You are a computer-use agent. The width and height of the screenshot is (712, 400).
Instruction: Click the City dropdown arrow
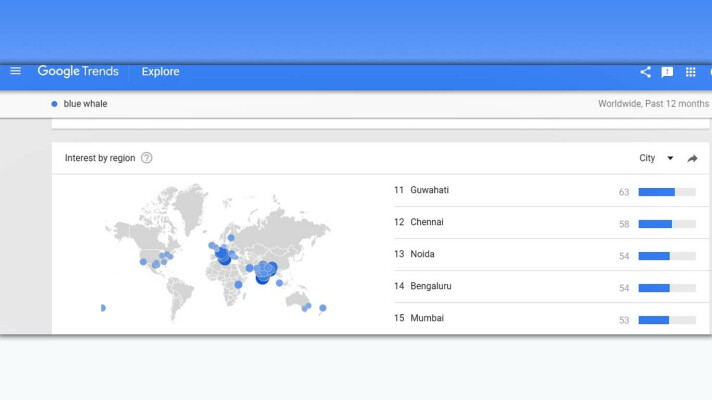670,158
